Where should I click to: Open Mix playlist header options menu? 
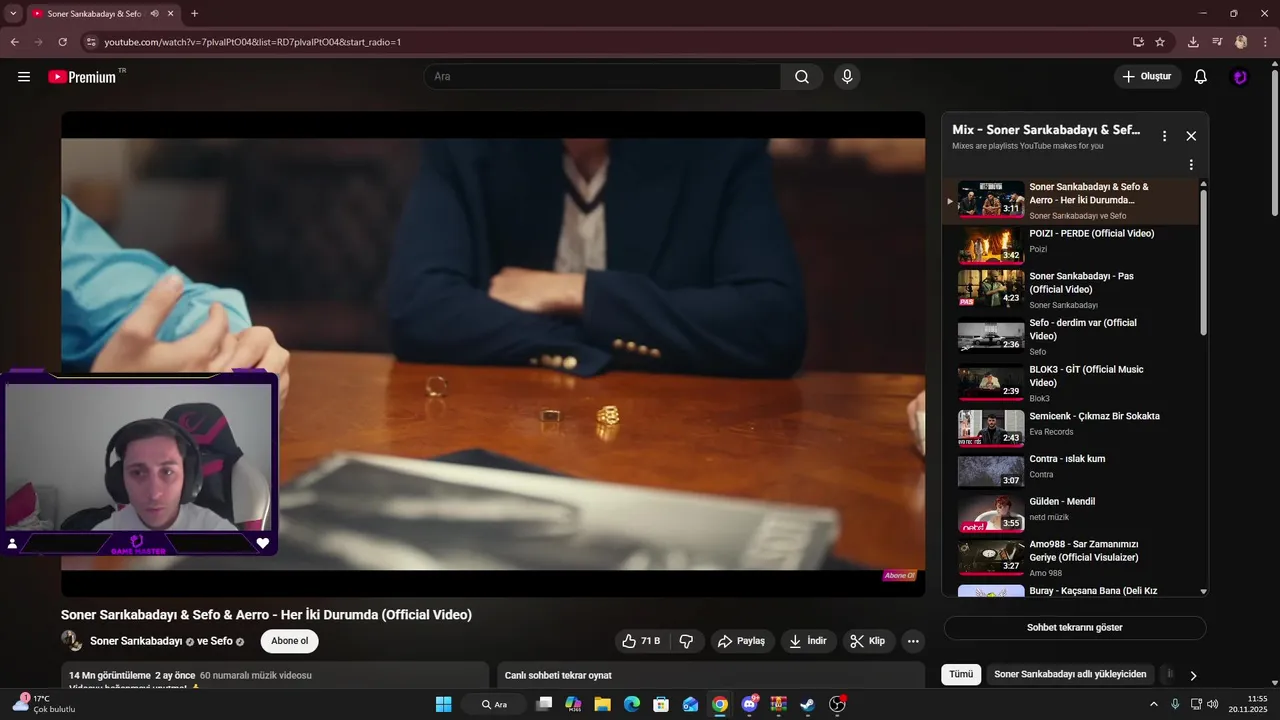pos(1164,136)
